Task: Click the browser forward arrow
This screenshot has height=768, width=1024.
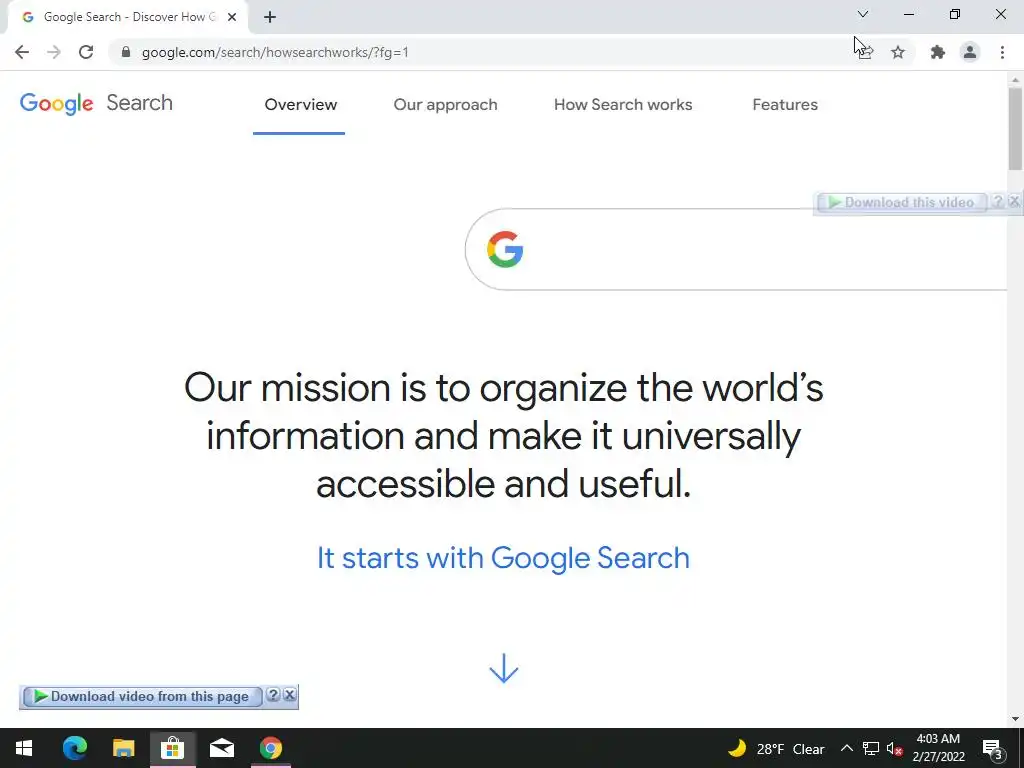Action: click(x=54, y=52)
